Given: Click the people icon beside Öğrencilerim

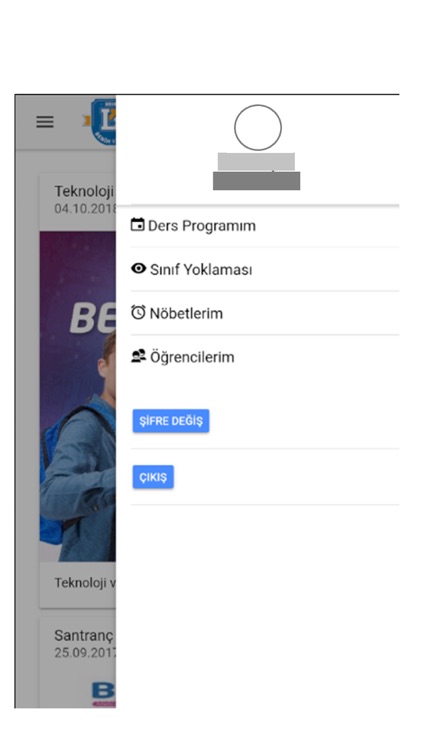Looking at the screenshot, I should tap(138, 356).
